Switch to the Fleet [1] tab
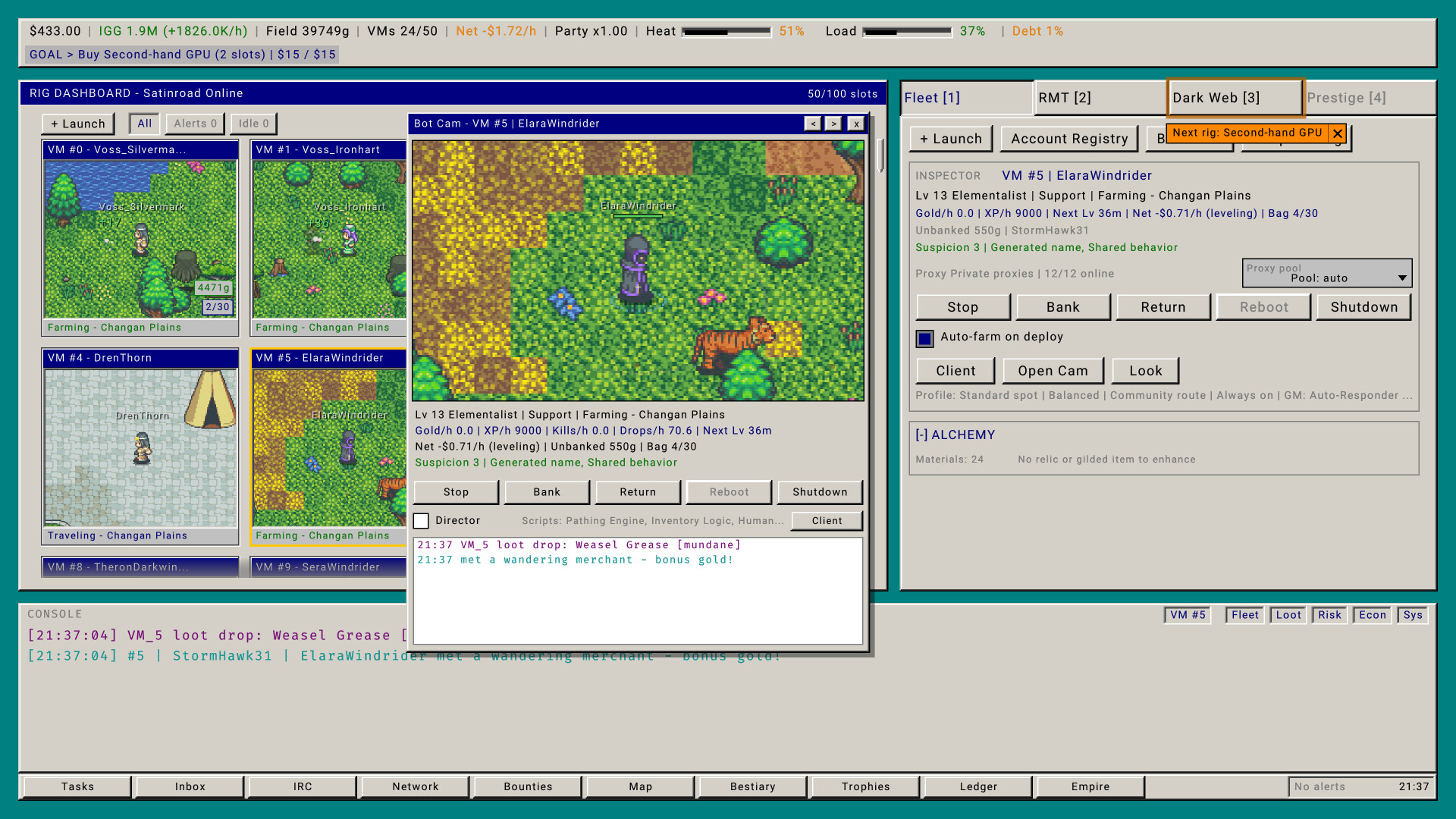Screen dimensions: 1456x819 pos(966,98)
